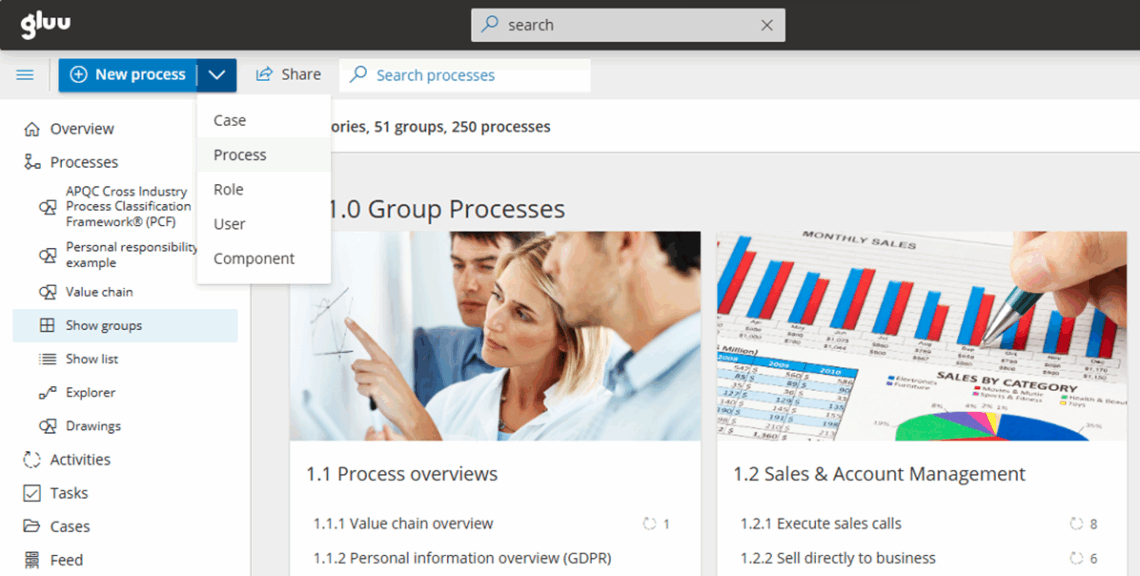Open the Activities section
The image size is (1140, 576).
tap(80, 460)
